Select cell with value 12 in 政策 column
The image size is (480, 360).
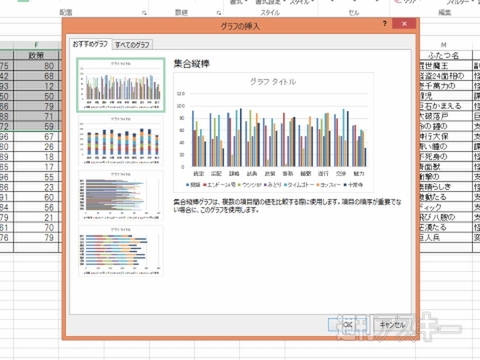tap(36, 86)
